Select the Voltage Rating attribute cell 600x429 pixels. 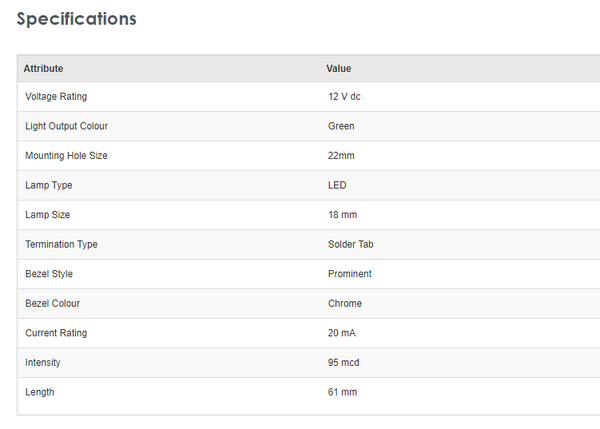tap(56, 97)
